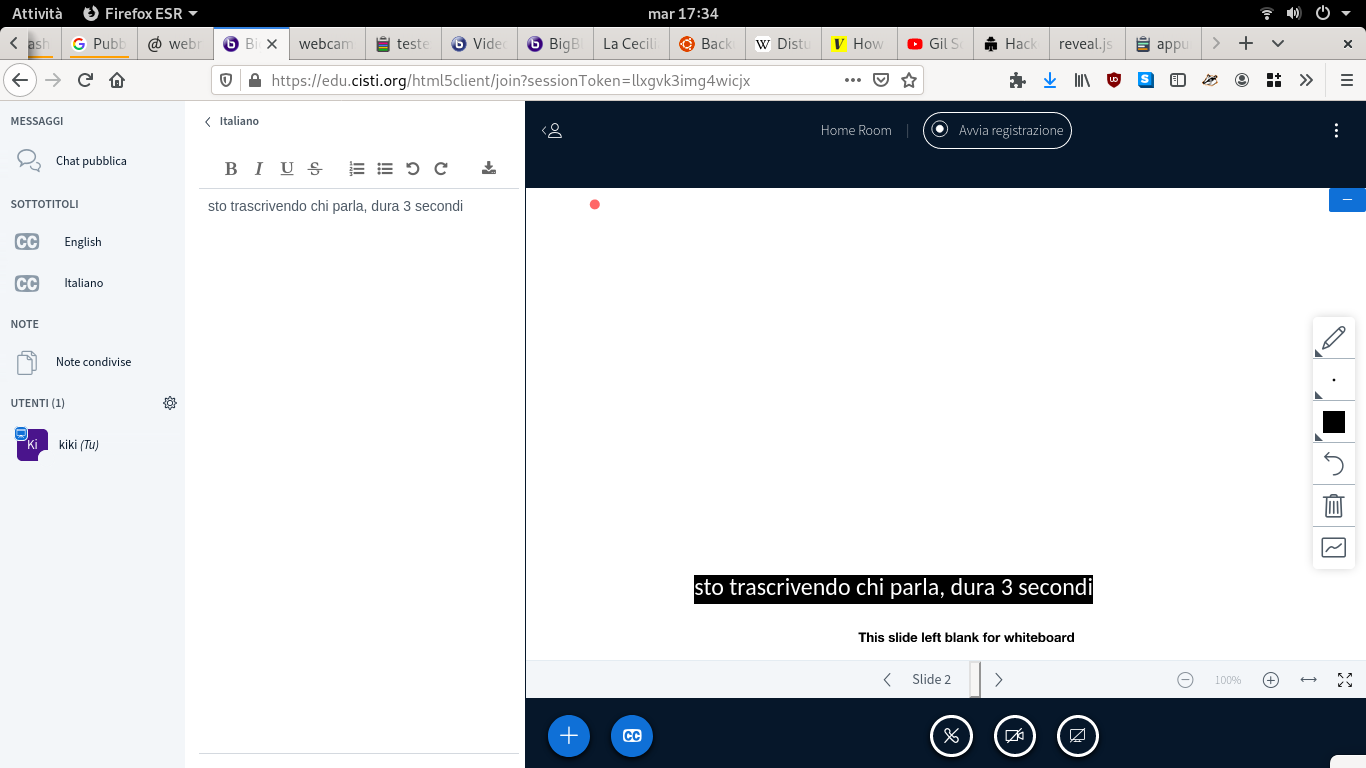
Task: Open Note condivise
Action: coord(92,362)
